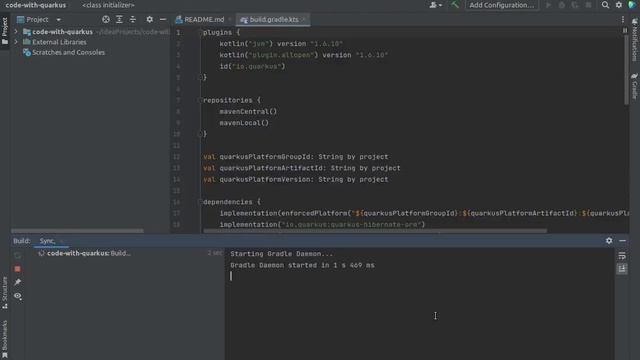Toggle soft-wrap icon in build output
This screenshot has width=640, height=360.
622,256
